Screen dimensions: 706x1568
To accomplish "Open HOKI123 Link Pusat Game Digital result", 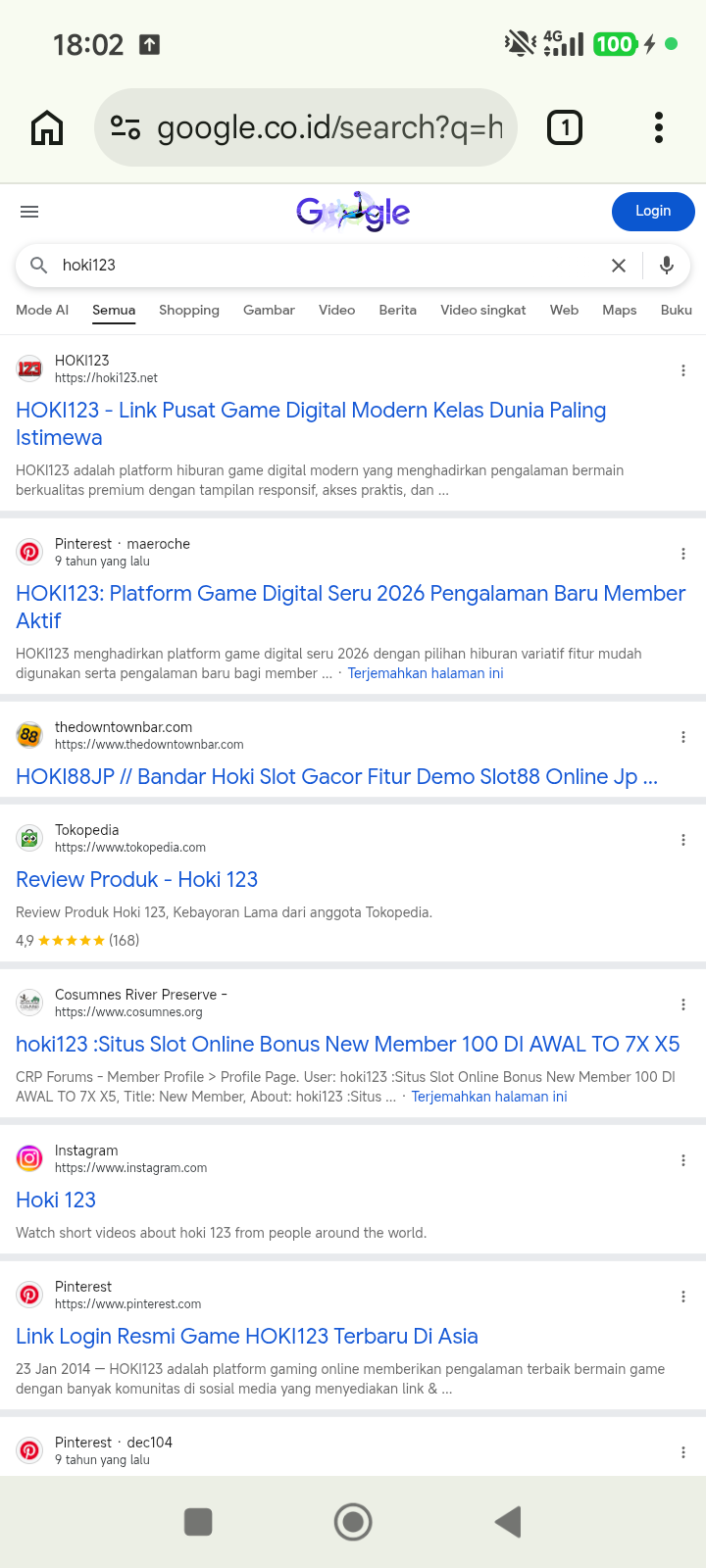I will 311,423.
